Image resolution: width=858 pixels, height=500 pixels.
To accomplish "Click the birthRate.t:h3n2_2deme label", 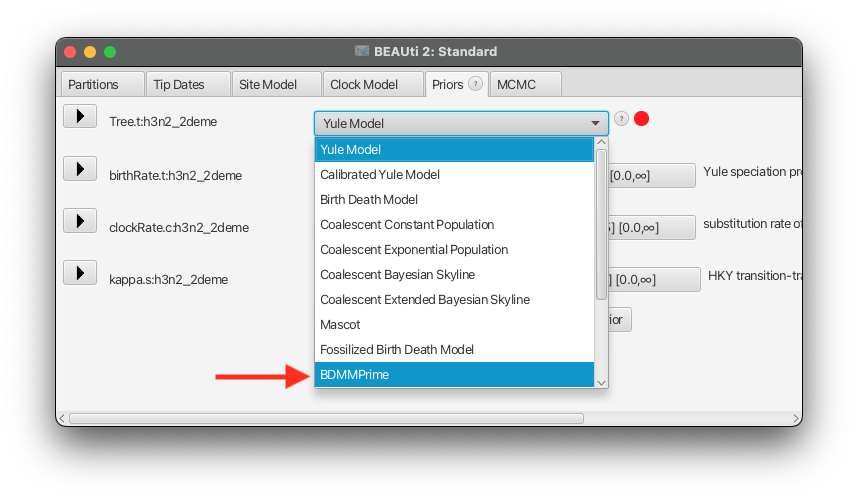I will (x=176, y=176).
